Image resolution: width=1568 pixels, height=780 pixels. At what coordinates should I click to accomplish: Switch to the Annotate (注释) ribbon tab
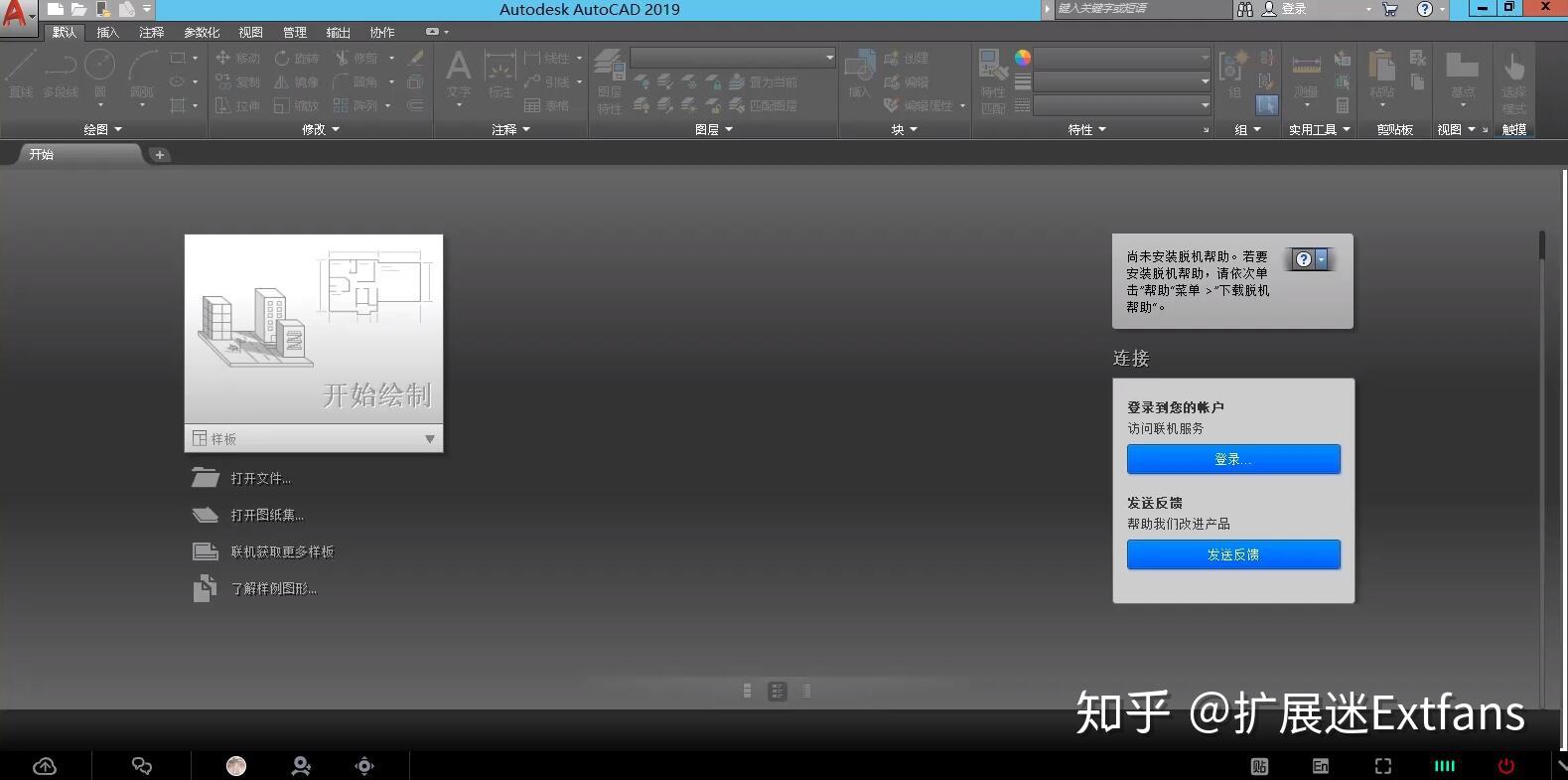pos(152,32)
